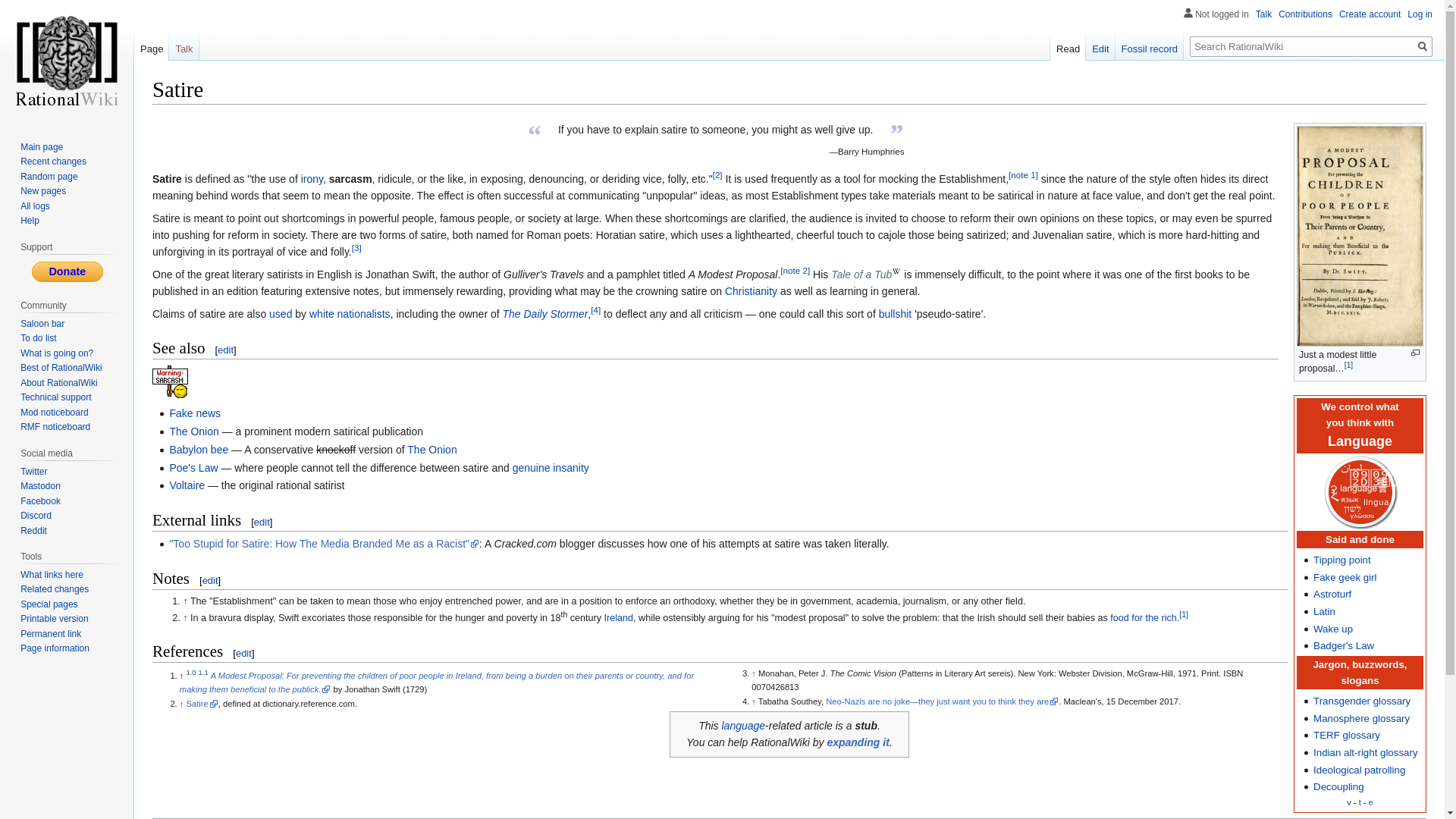Image resolution: width=1456 pixels, height=819 pixels.
Task: Open Fake news in See also
Action: pyautogui.click(x=195, y=413)
